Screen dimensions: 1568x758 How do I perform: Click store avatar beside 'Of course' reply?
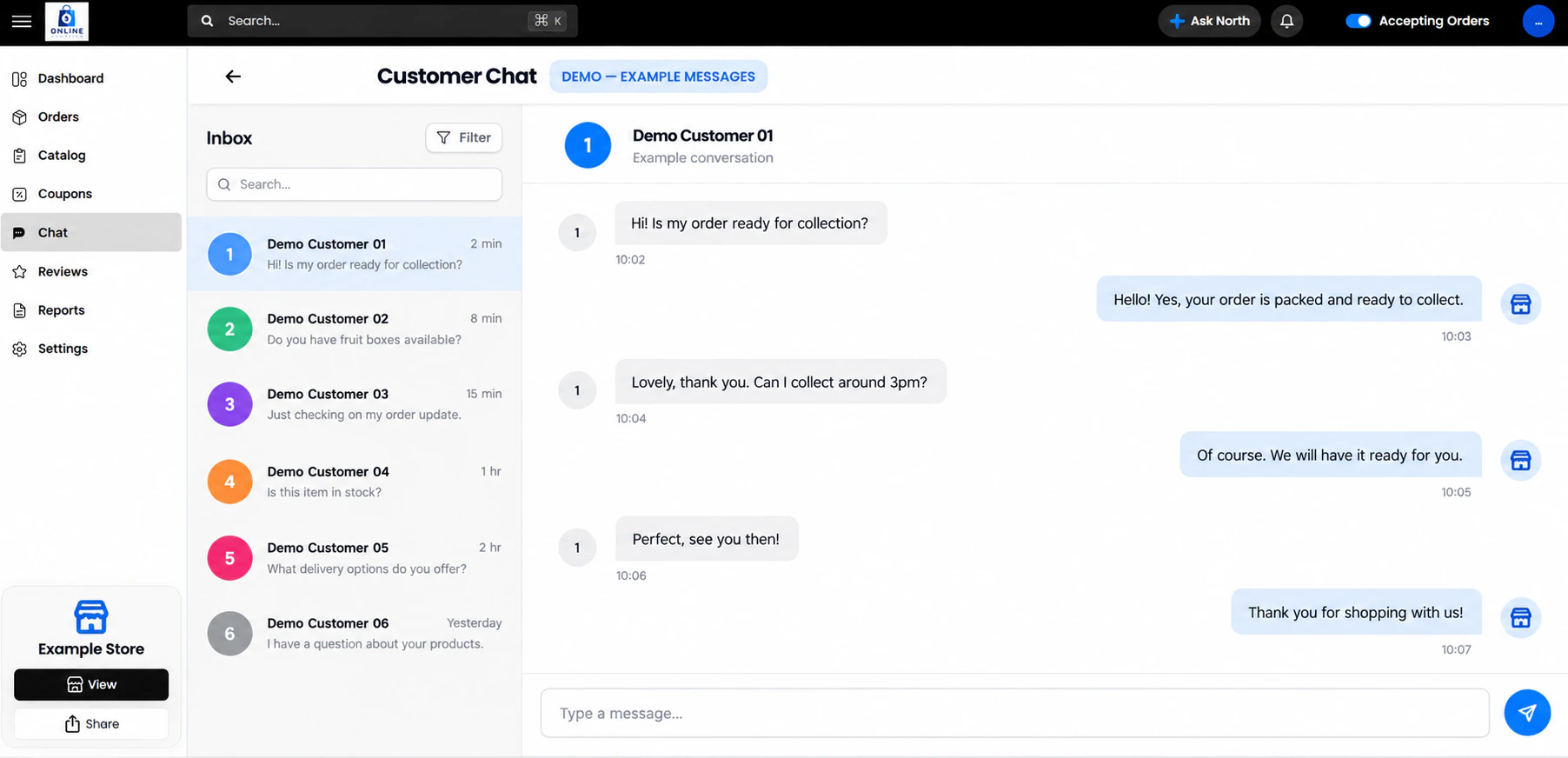click(x=1520, y=460)
